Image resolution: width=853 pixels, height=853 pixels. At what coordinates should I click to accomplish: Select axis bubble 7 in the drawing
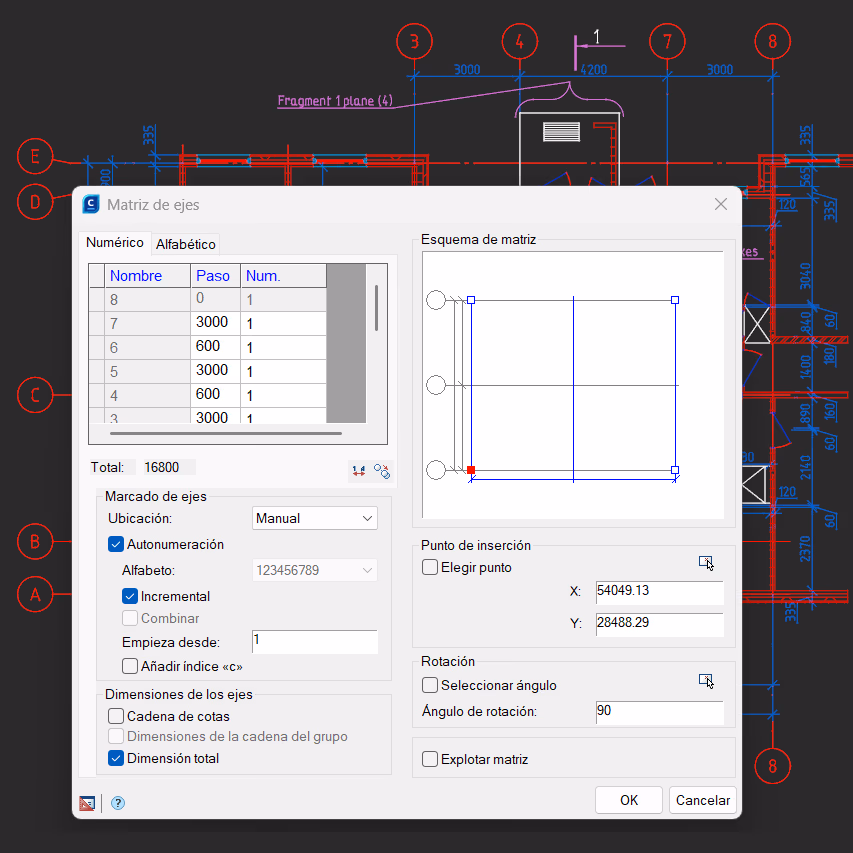point(667,41)
